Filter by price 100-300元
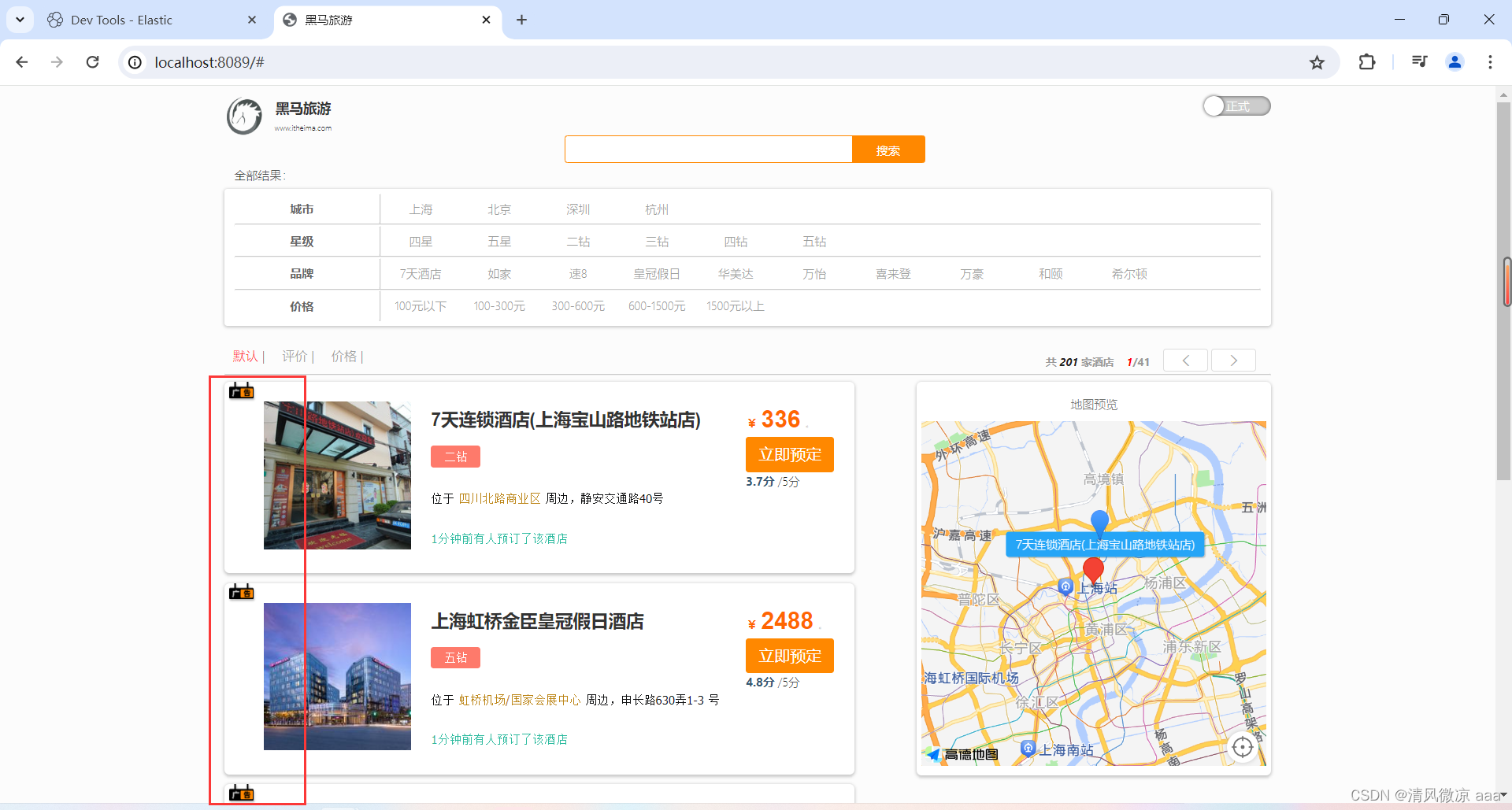This screenshot has height=810, width=1512. (x=499, y=306)
